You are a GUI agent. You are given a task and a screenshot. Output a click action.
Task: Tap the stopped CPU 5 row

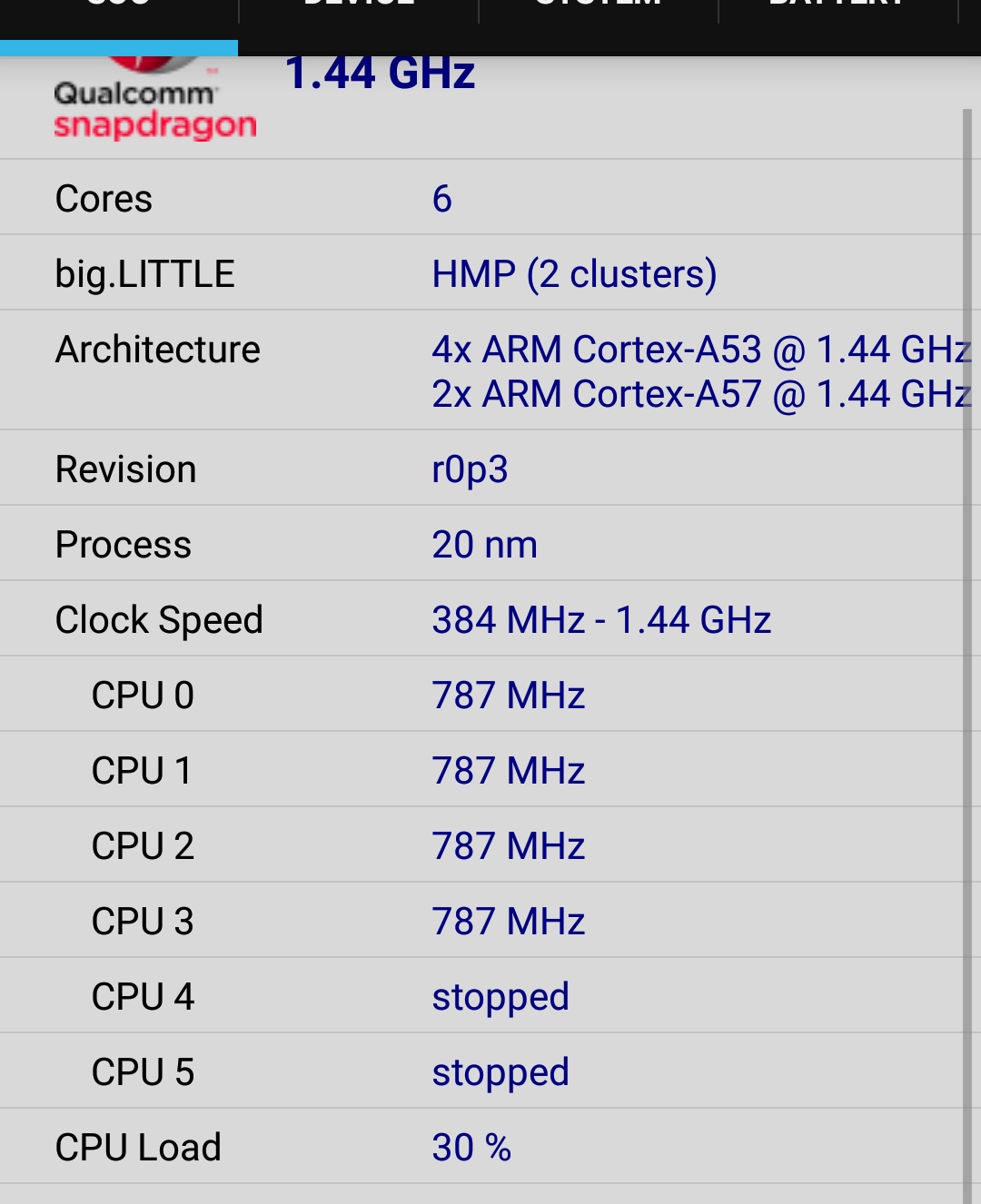pos(481,1071)
